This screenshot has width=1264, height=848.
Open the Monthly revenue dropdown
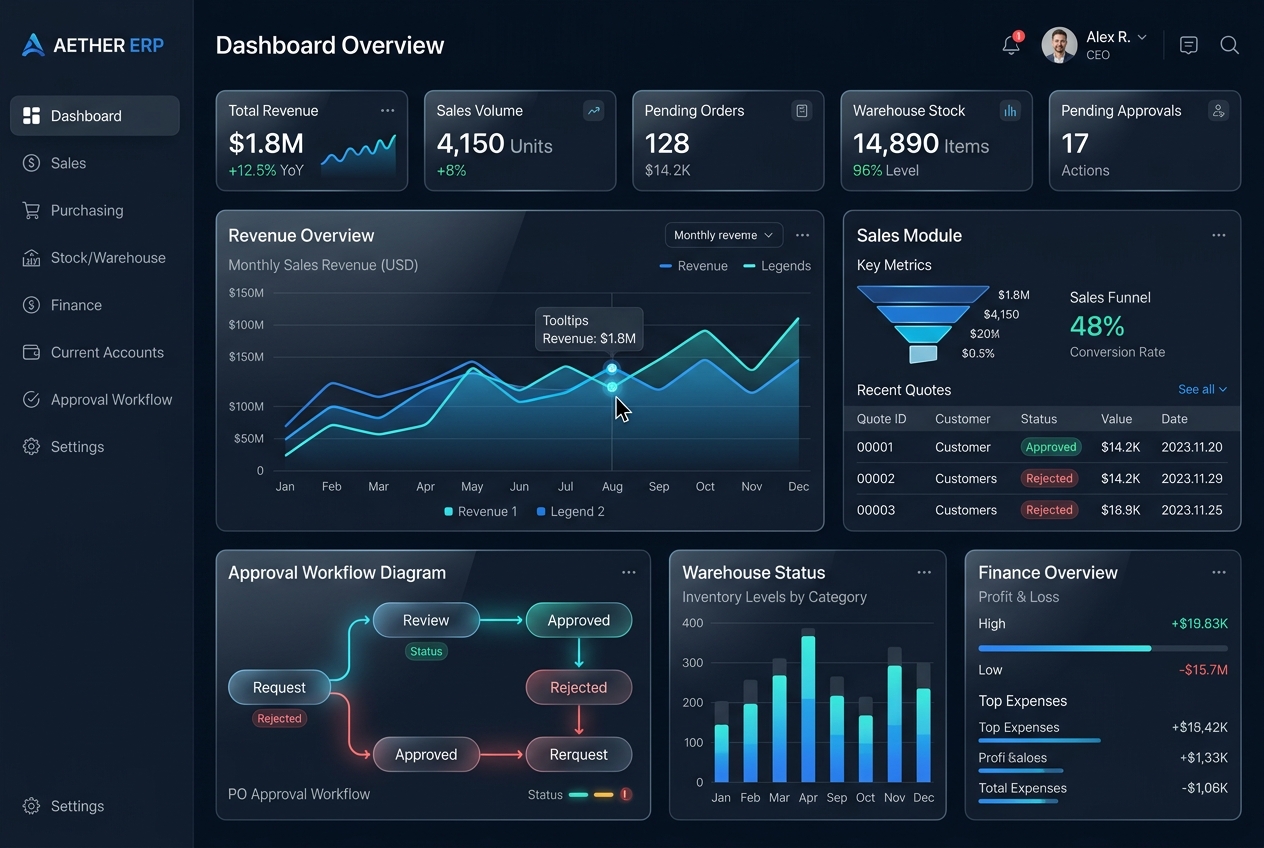724,235
